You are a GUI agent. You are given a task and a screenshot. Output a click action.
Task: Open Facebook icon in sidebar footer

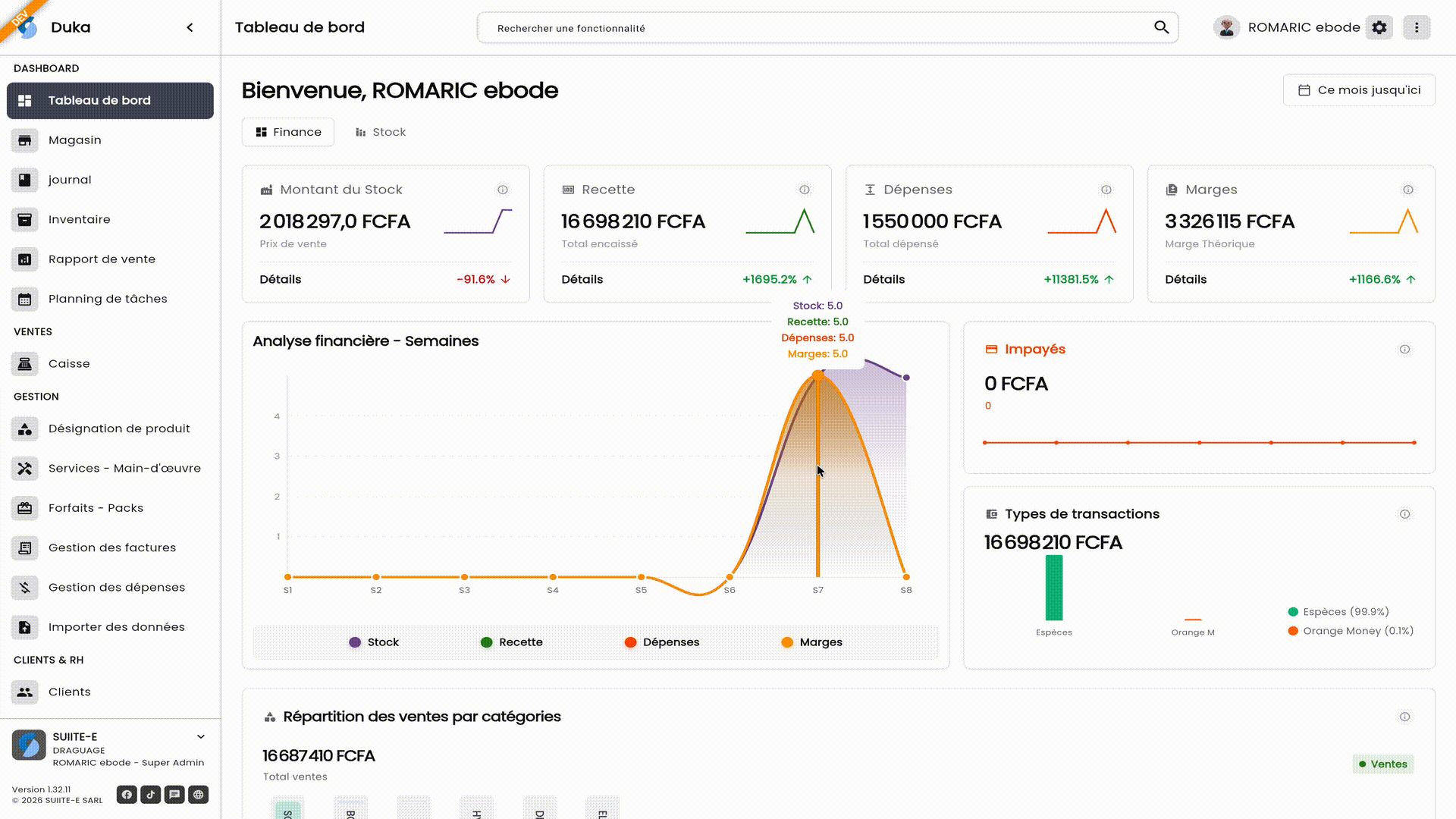[x=127, y=795]
